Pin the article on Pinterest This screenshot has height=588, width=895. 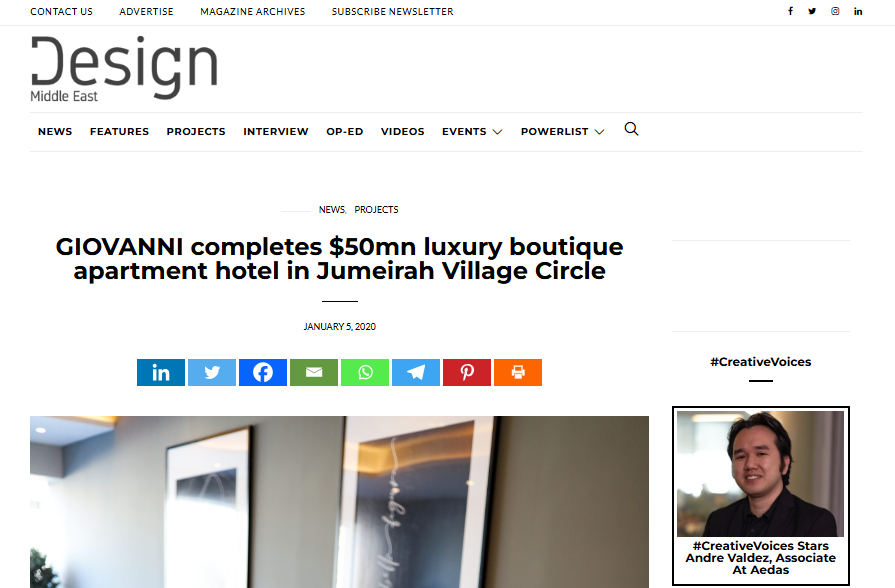(x=467, y=372)
